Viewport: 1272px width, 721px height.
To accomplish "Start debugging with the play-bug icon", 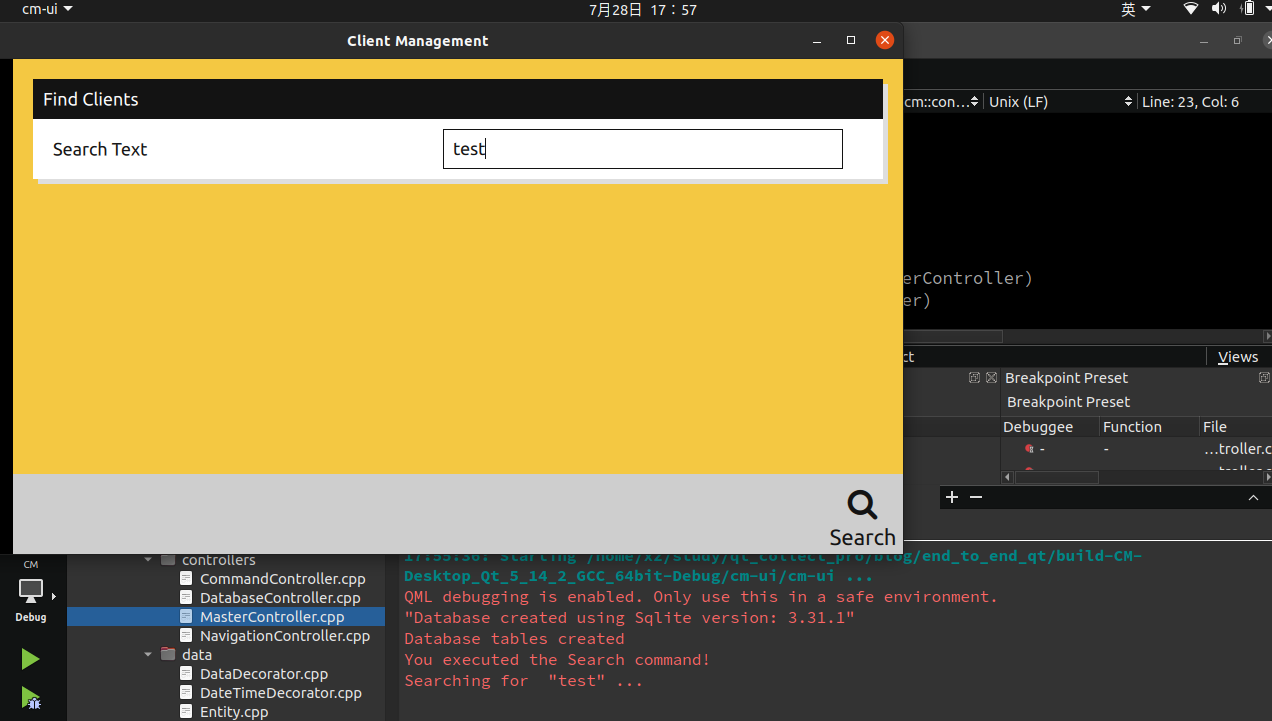I will click(x=31, y=699).
